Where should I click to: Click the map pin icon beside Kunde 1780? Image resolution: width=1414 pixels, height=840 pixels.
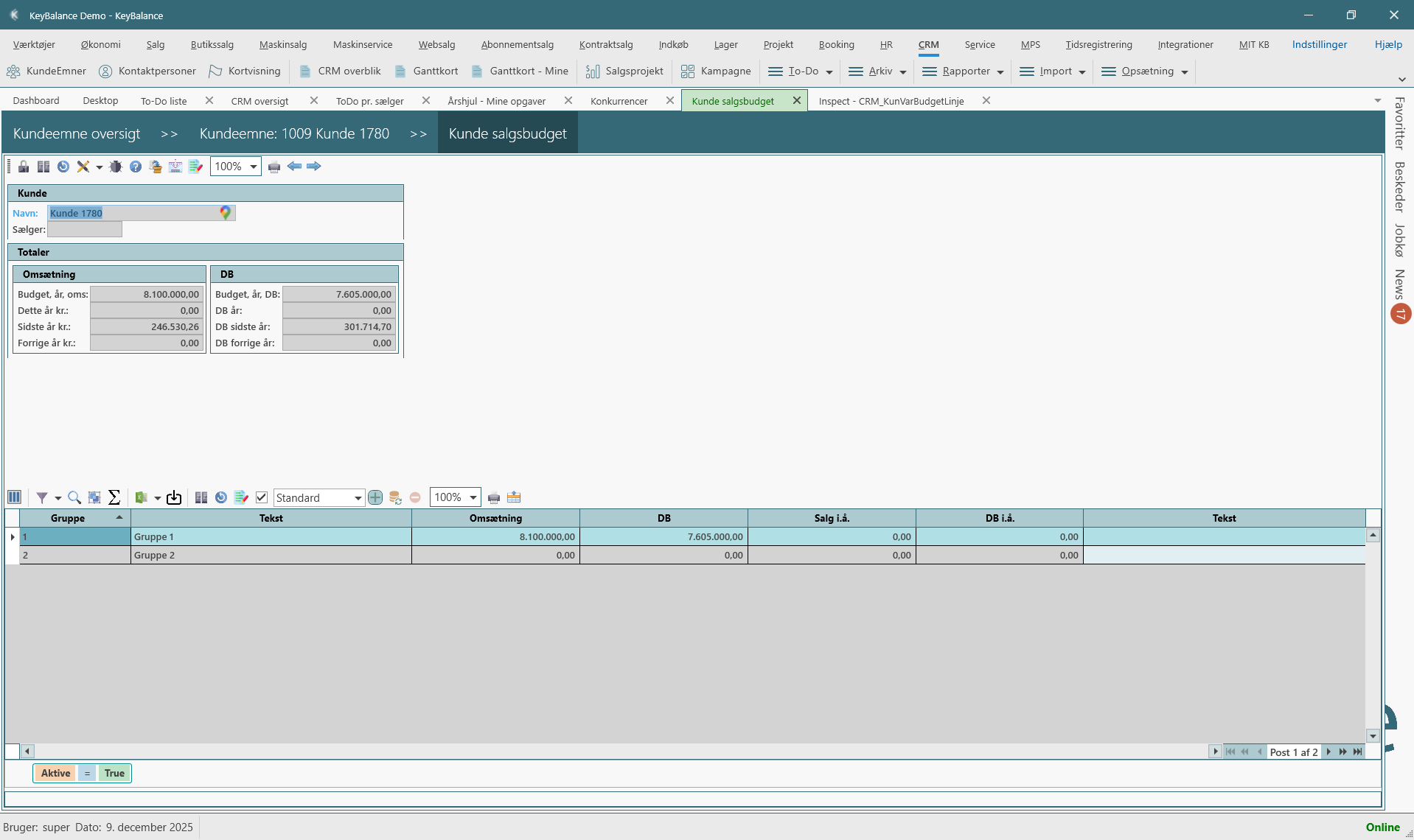[x=226, y=213]
